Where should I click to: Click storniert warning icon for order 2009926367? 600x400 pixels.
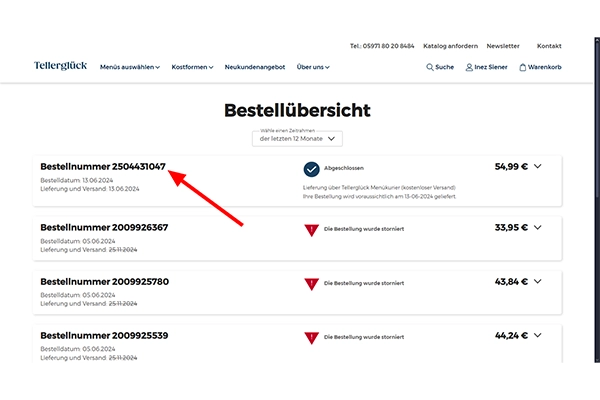[311, 229]
